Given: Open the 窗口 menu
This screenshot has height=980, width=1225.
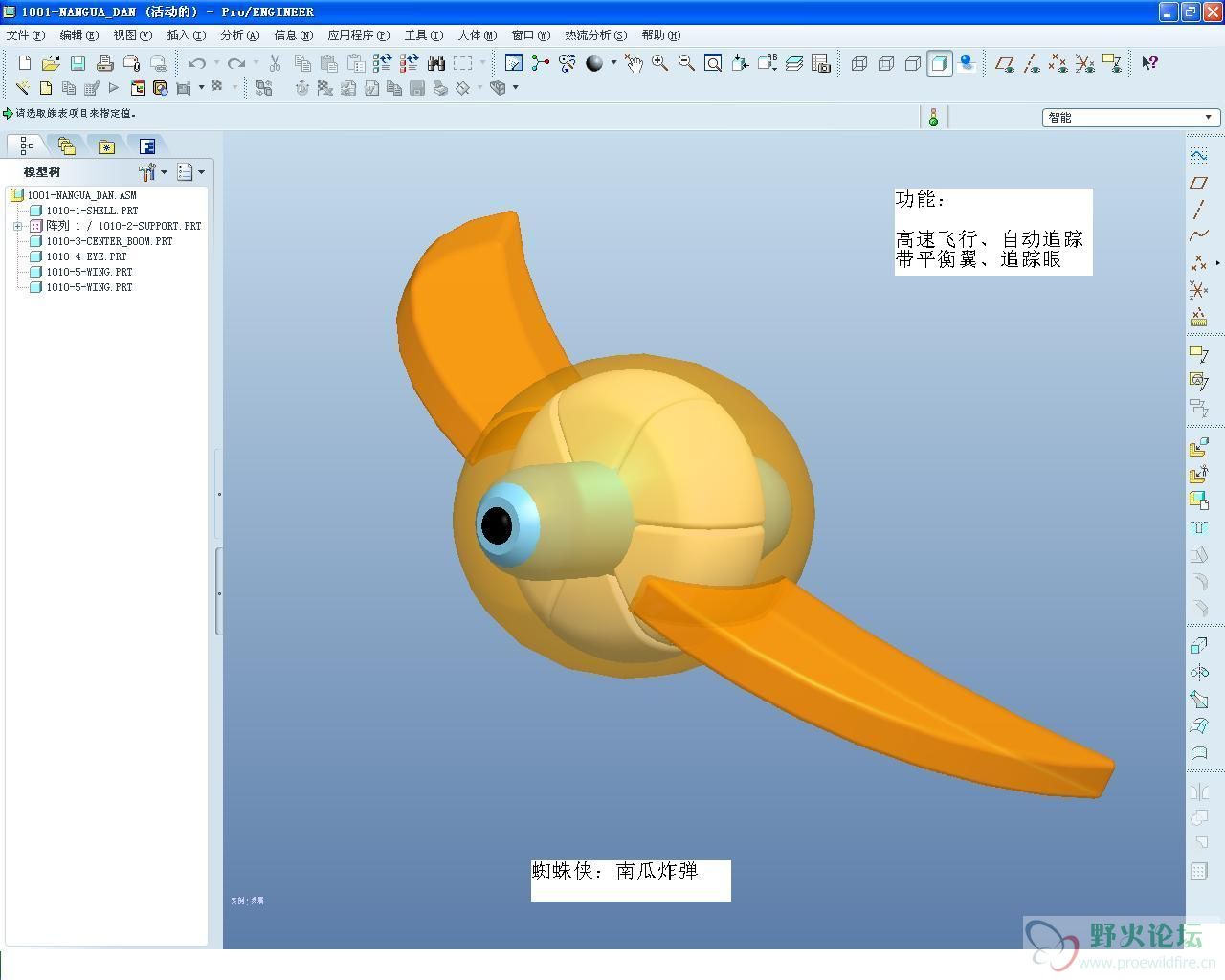Looking at the screenshot, I should [x=531, y=35].
